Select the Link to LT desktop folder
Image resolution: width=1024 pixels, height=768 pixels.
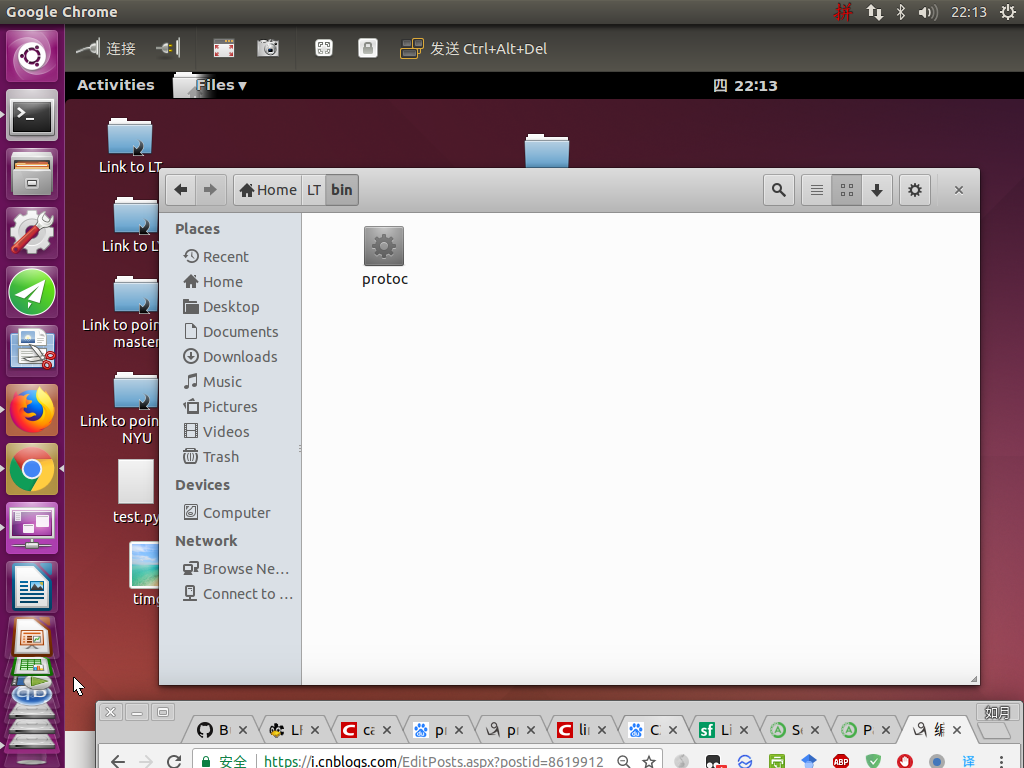129,146
